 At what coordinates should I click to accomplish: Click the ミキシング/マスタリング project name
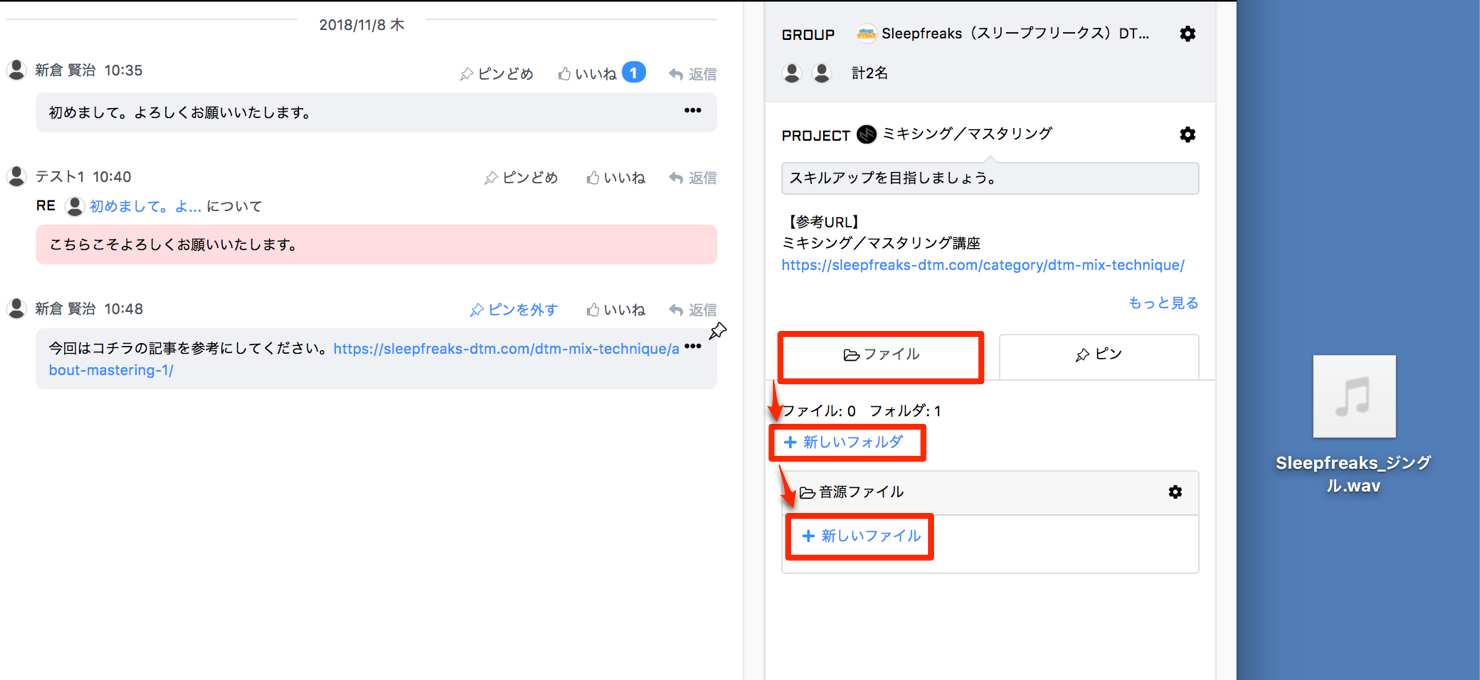point(966,134)
